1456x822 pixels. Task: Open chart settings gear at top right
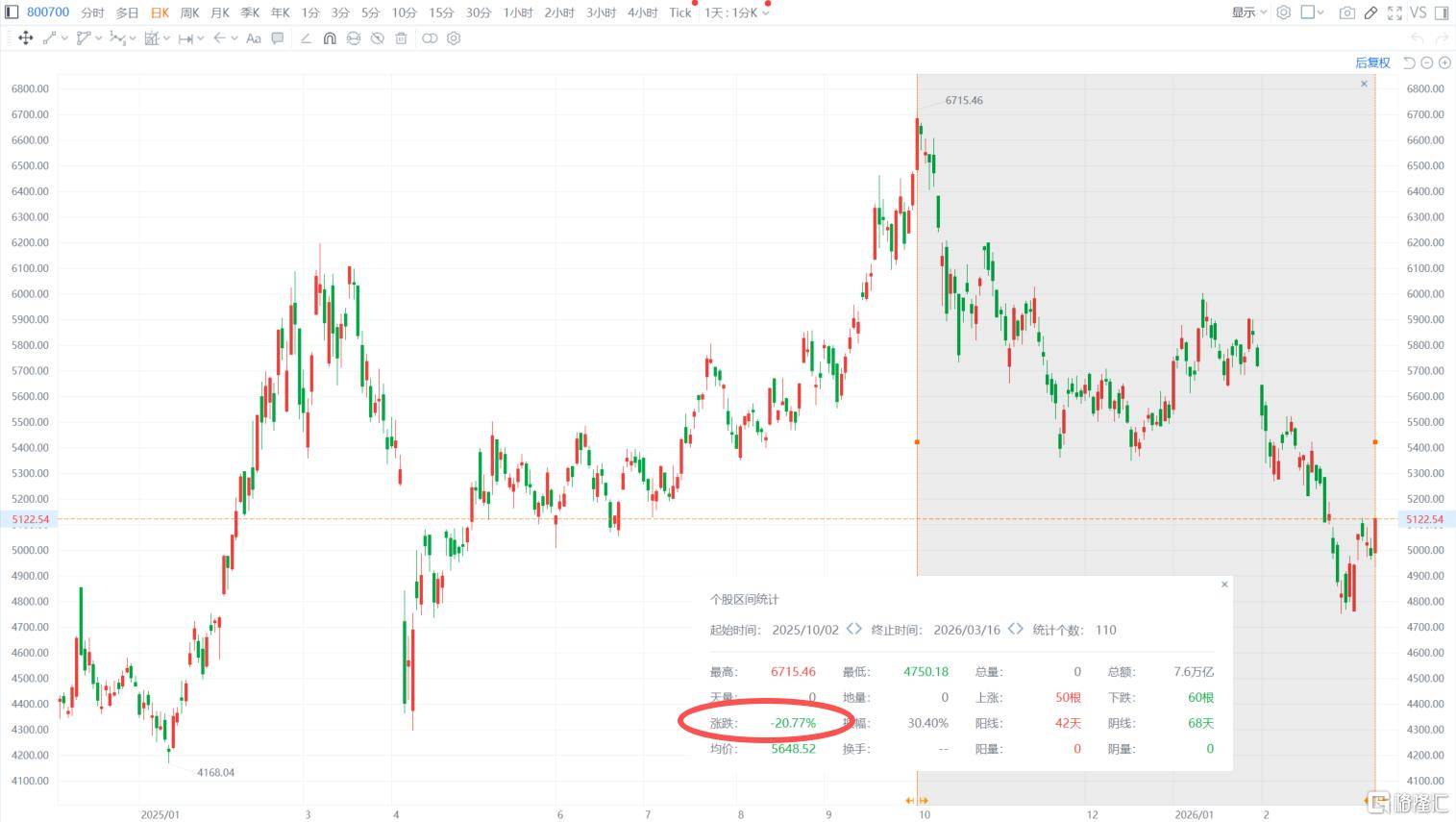point(1283,12)
